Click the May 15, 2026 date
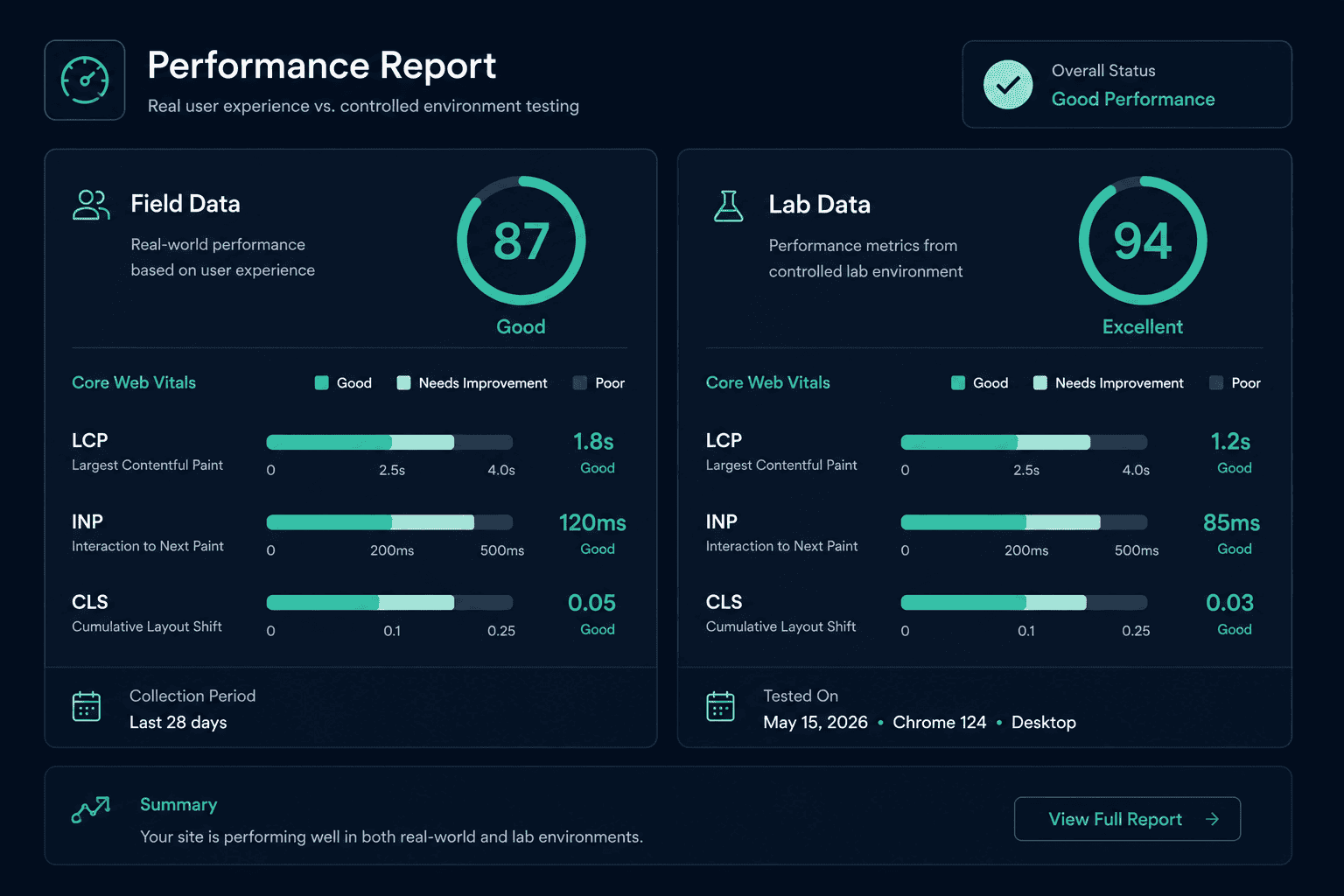The image size is (1344, 896). [x=815, y=723]
